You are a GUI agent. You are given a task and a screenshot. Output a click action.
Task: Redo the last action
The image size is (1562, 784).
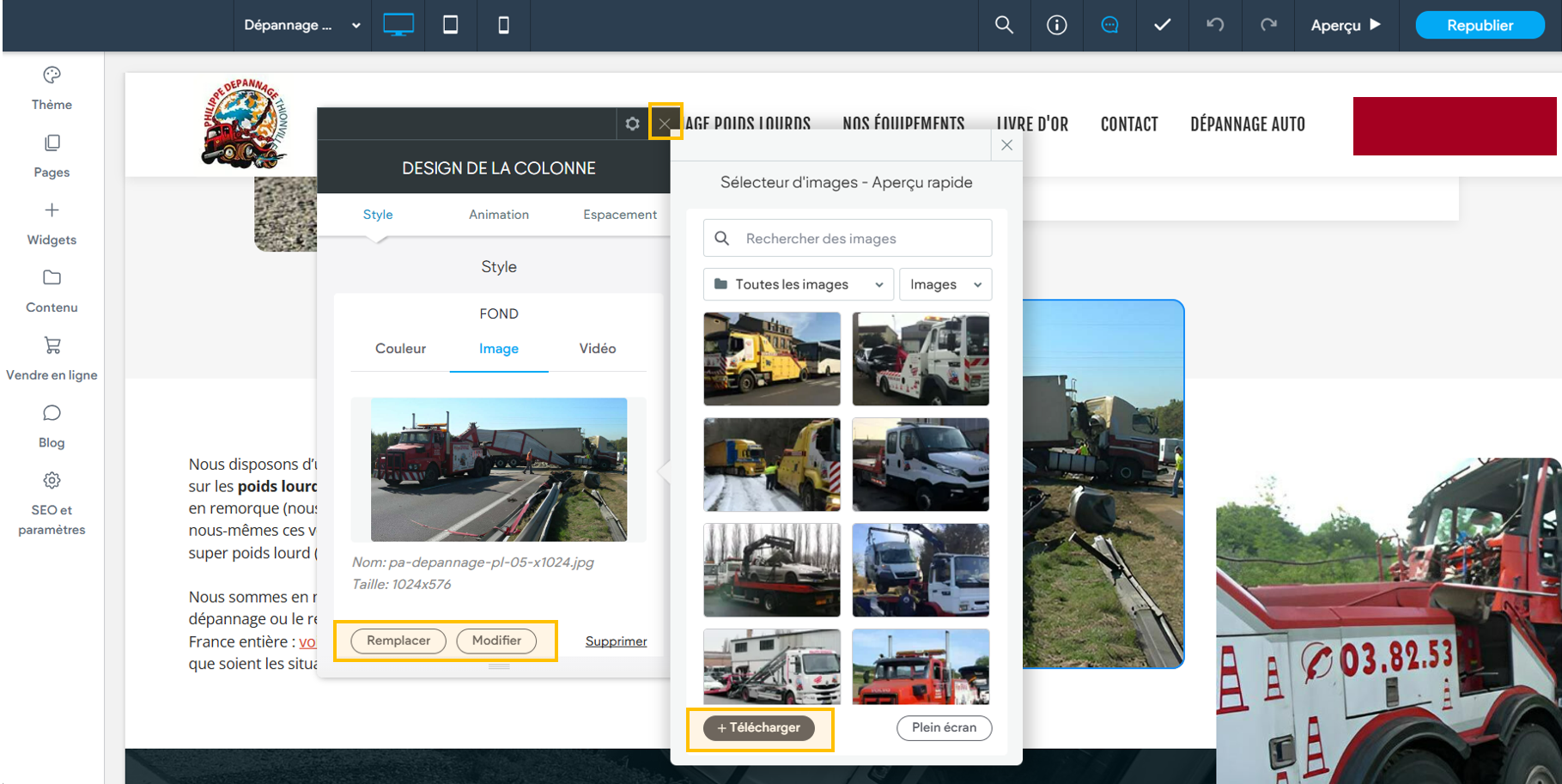[1268, 25]
